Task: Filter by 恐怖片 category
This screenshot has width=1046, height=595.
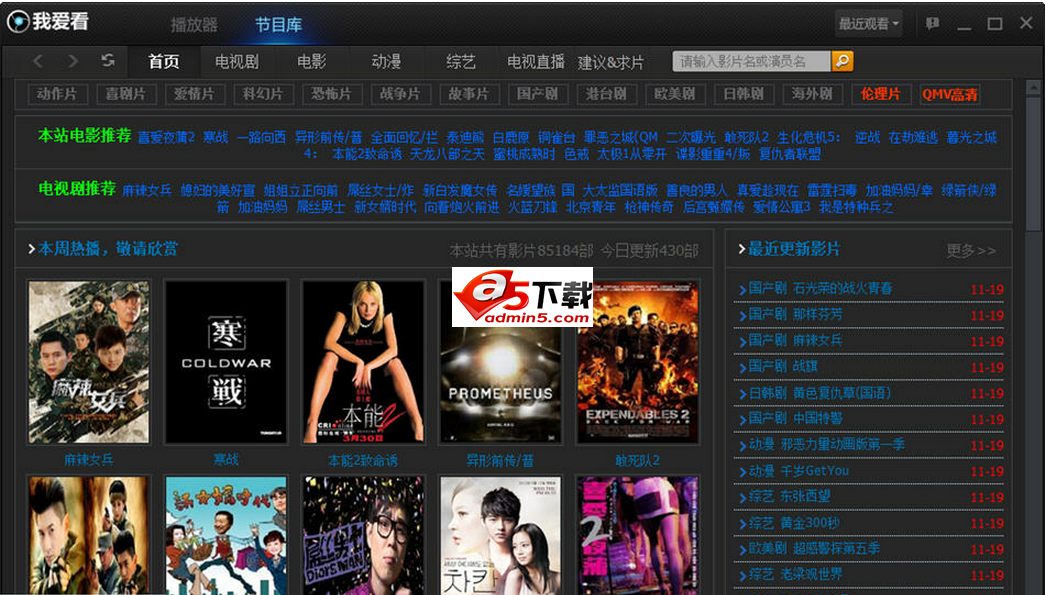Action: coord(331,94)
